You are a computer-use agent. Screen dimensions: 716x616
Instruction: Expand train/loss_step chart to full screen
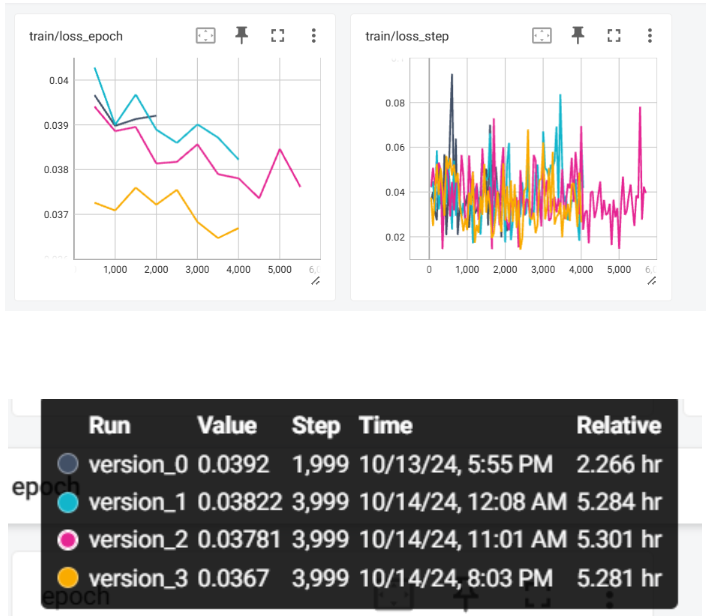pyautogui.click(x=614, y=36)
